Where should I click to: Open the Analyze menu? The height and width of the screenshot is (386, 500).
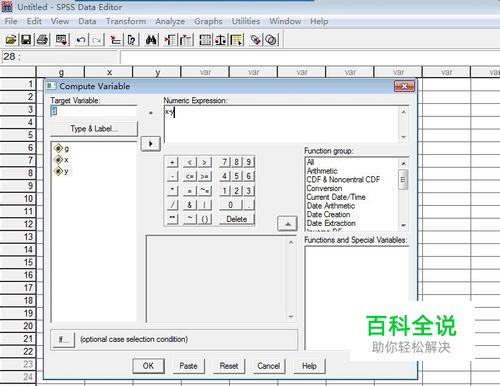170,21
